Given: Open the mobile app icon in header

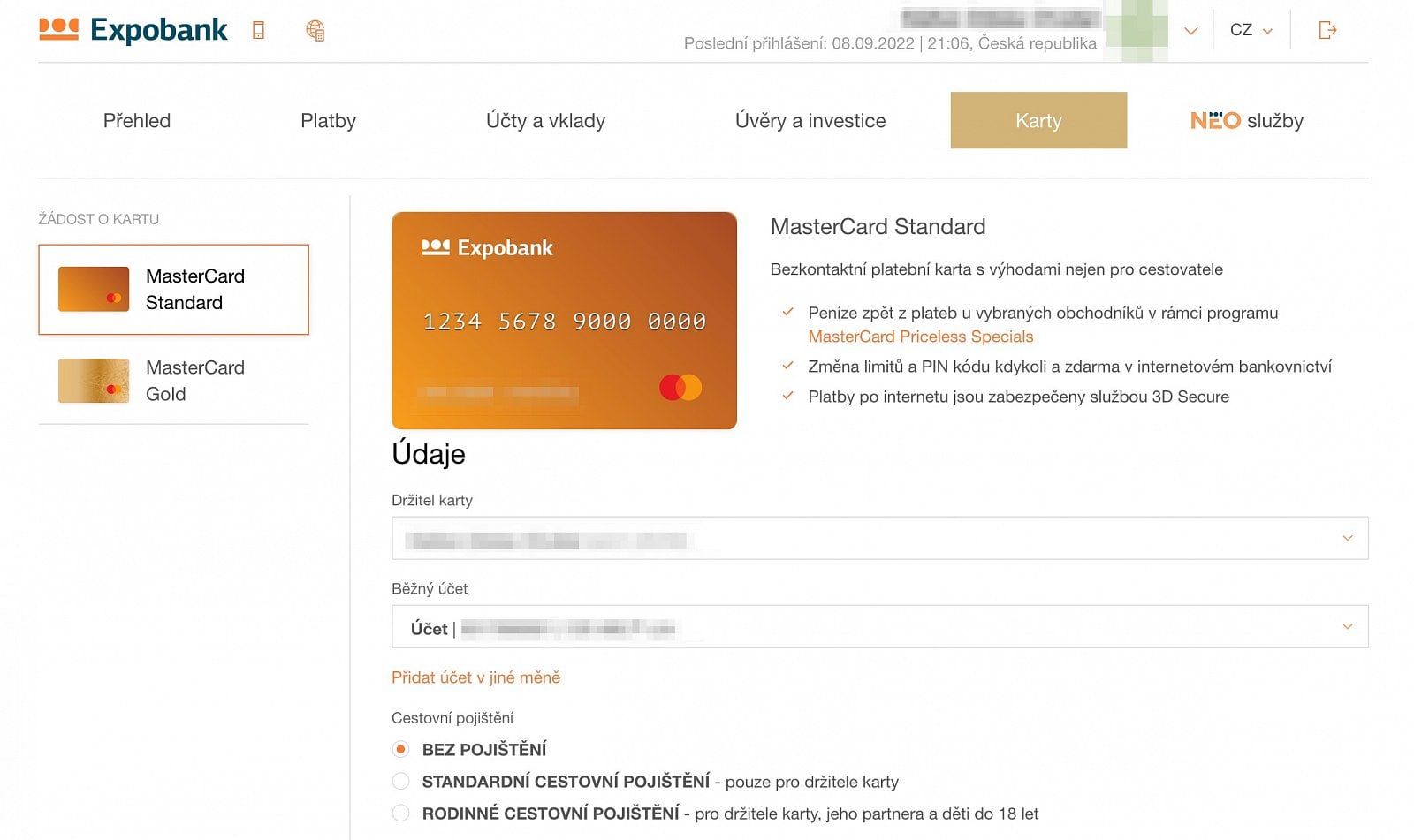Looking at the screenshot, I should (x=258, y=30).
